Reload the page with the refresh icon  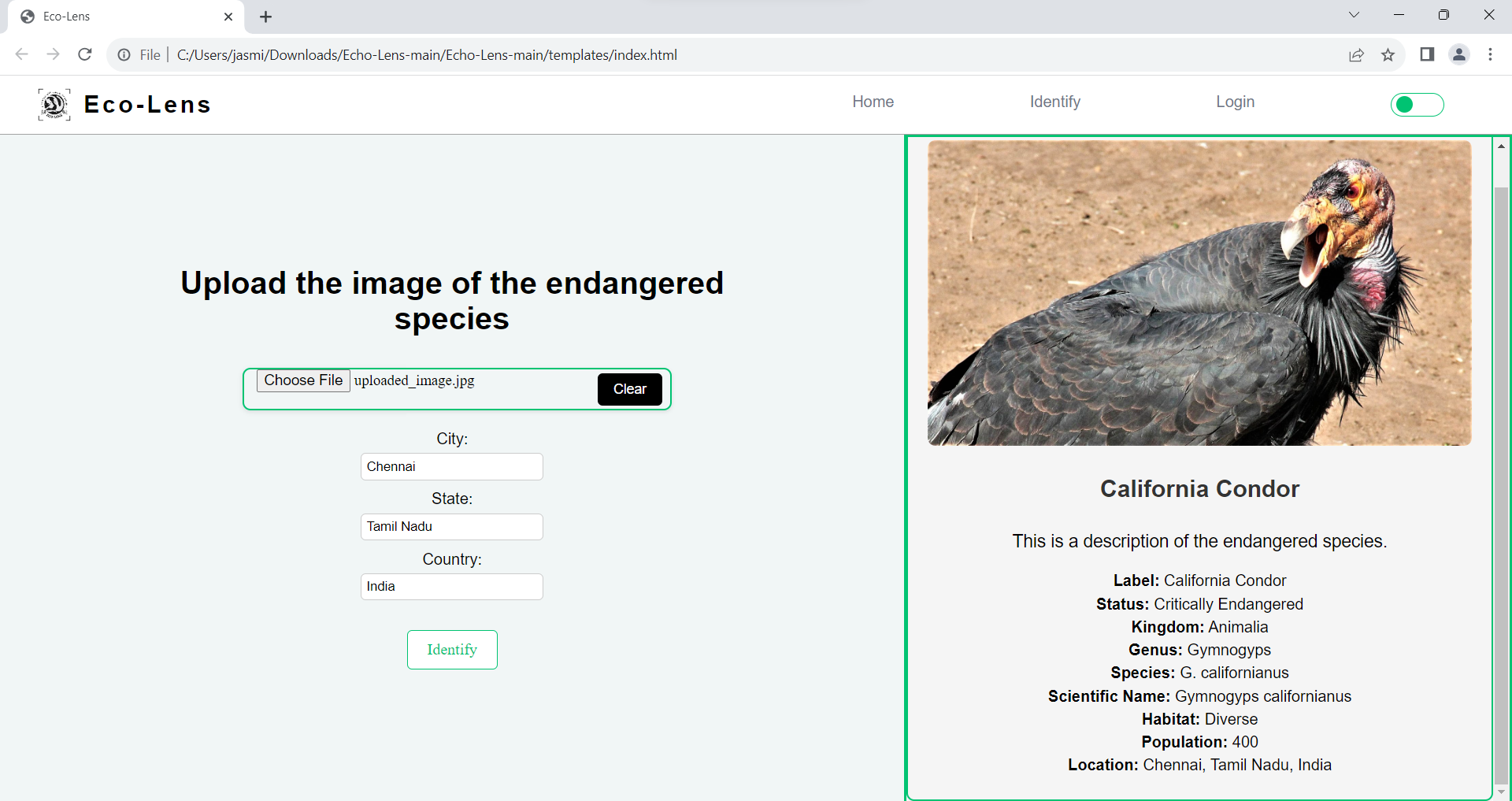pos(85,54)
